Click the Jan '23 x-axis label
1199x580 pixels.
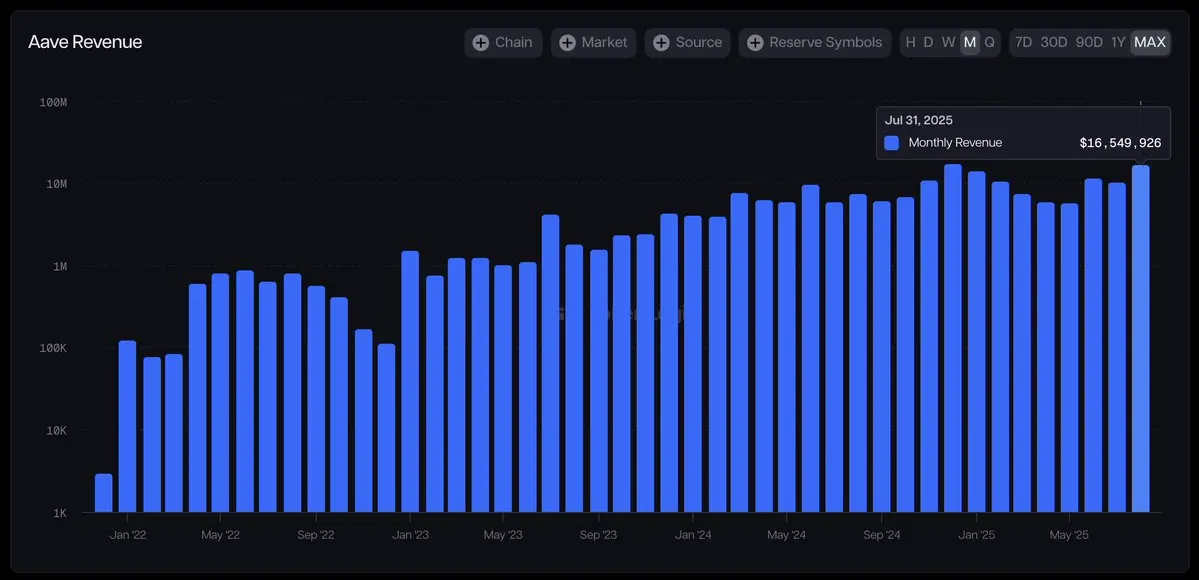411,535
